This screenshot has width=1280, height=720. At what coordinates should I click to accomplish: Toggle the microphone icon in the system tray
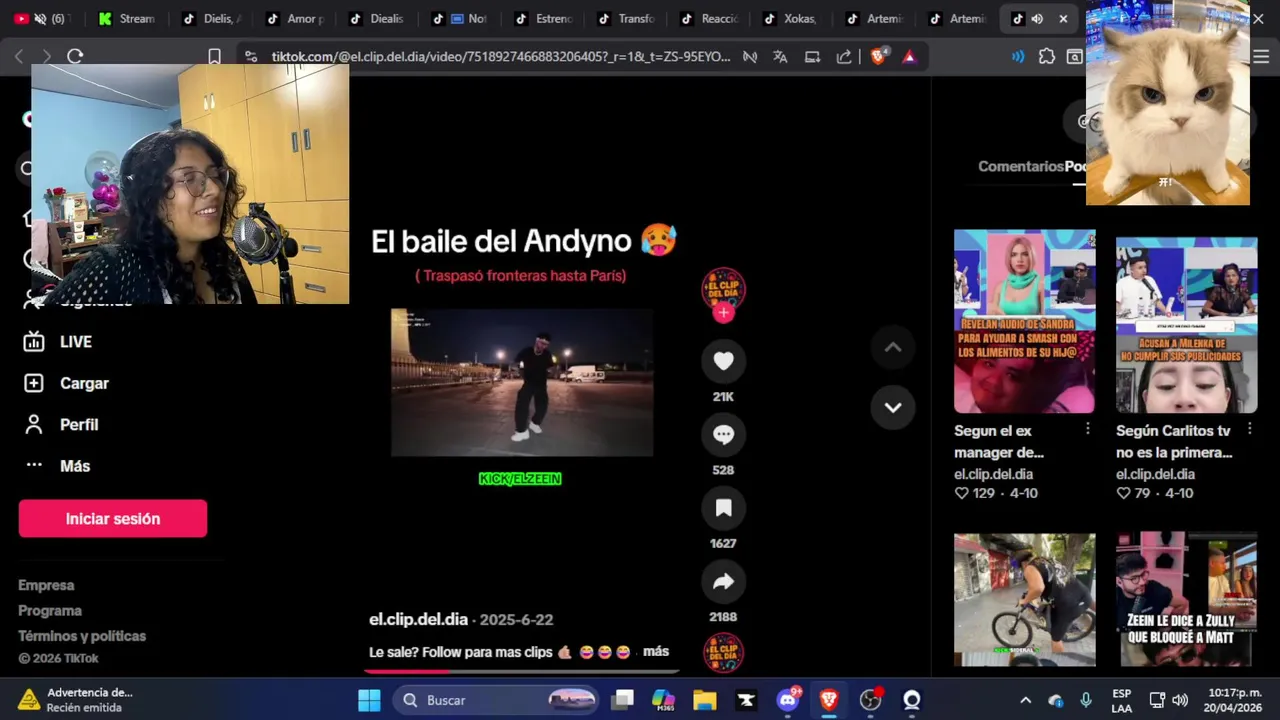point(1086,700)
